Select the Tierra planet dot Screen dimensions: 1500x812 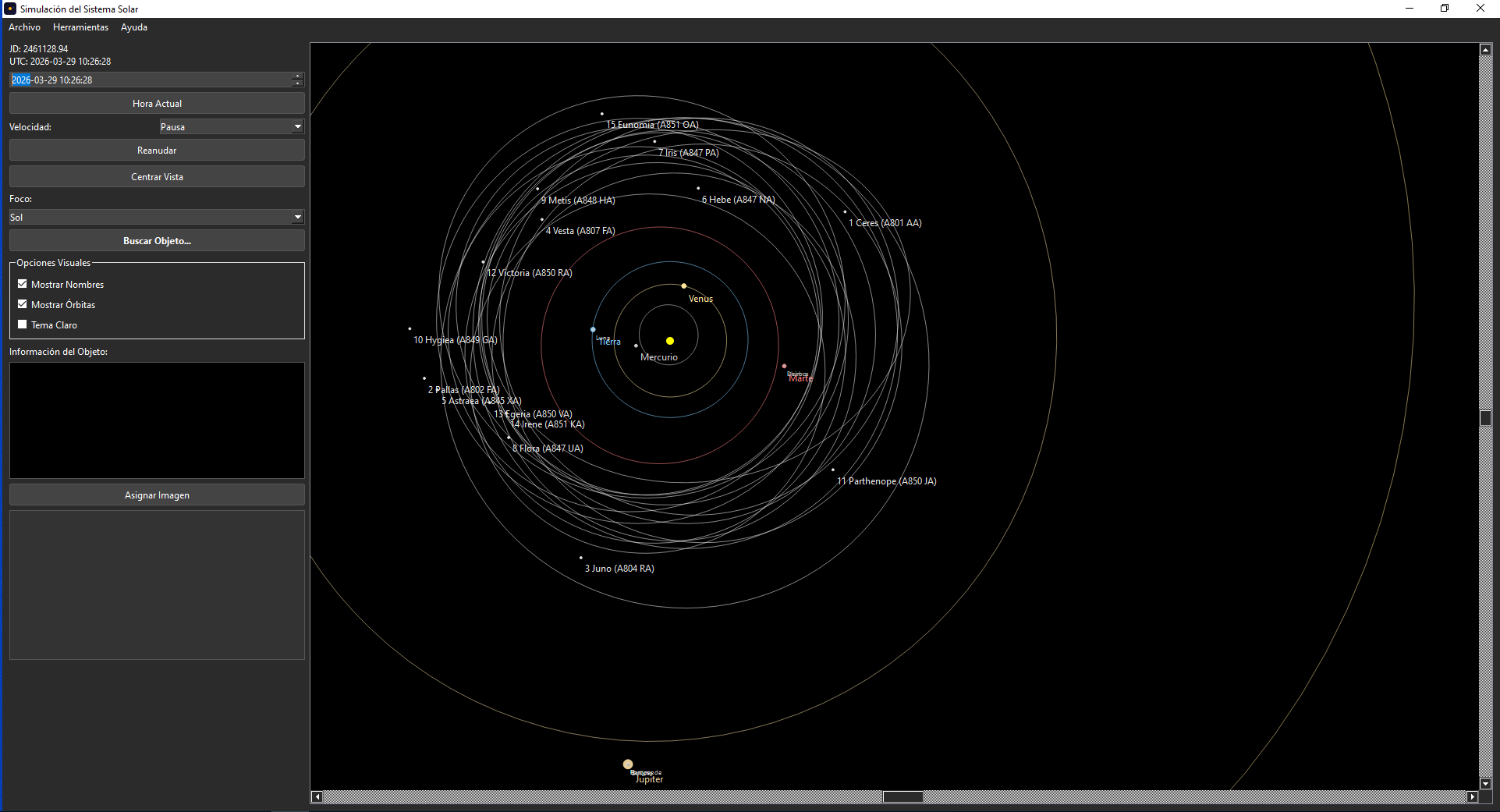coord(593,330)
